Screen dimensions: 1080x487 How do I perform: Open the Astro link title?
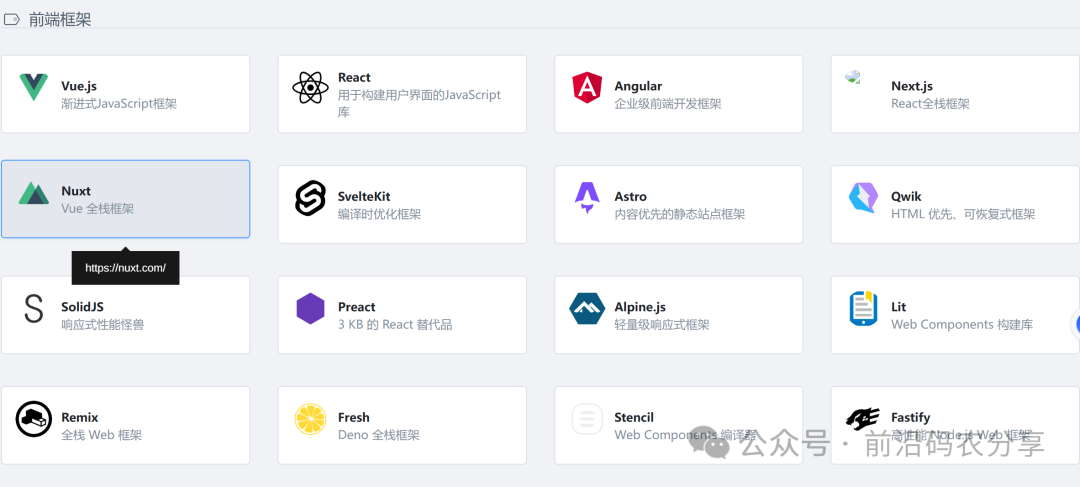(630, 196)
